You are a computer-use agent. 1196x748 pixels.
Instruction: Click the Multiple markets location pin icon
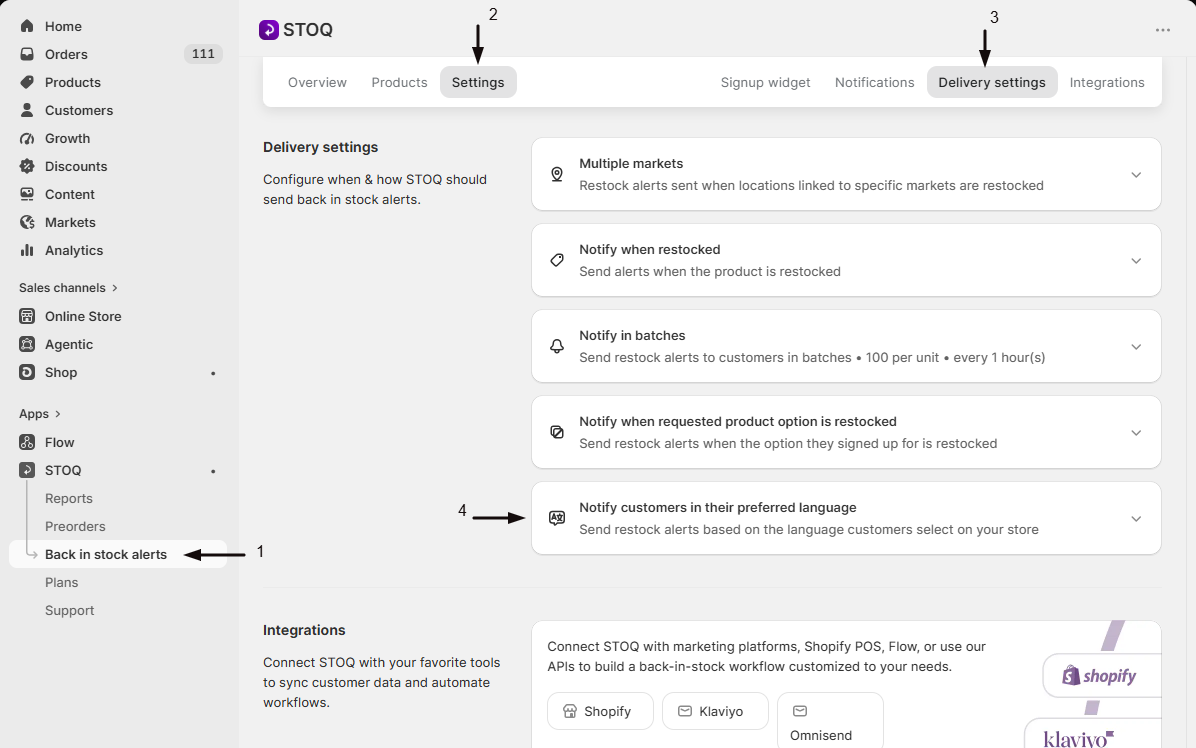tap(557, 175)
